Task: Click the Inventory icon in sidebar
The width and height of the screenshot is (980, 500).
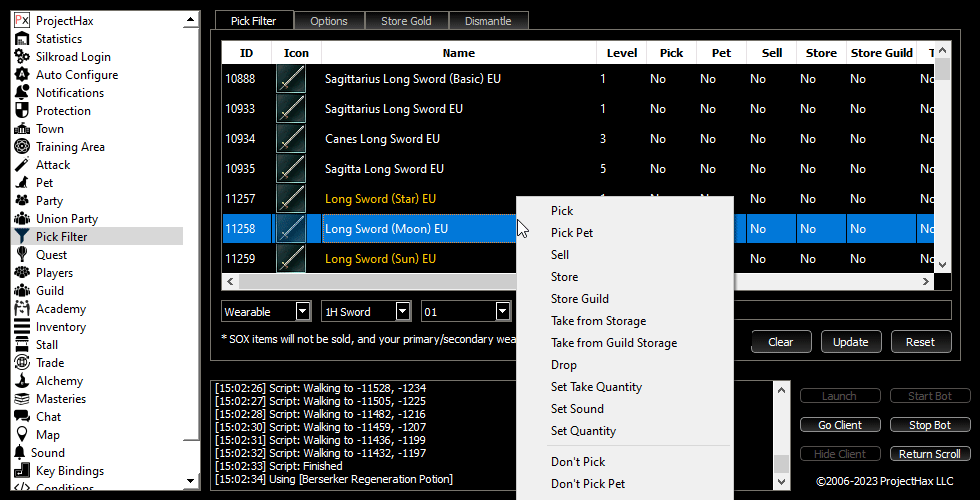Action: click(21, 327)
